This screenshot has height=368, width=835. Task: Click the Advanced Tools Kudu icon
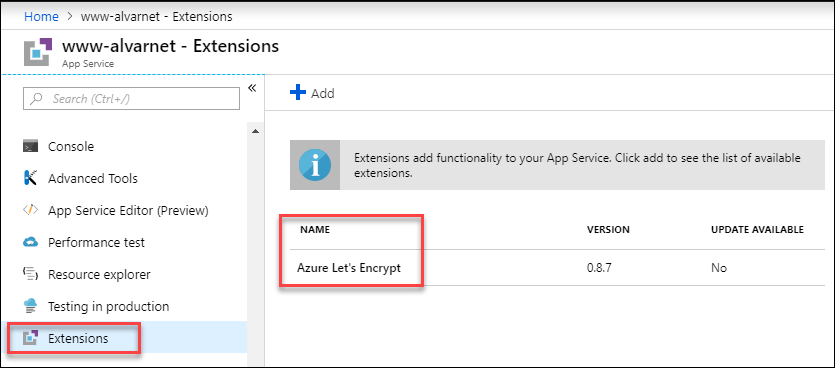pos(30,178)
